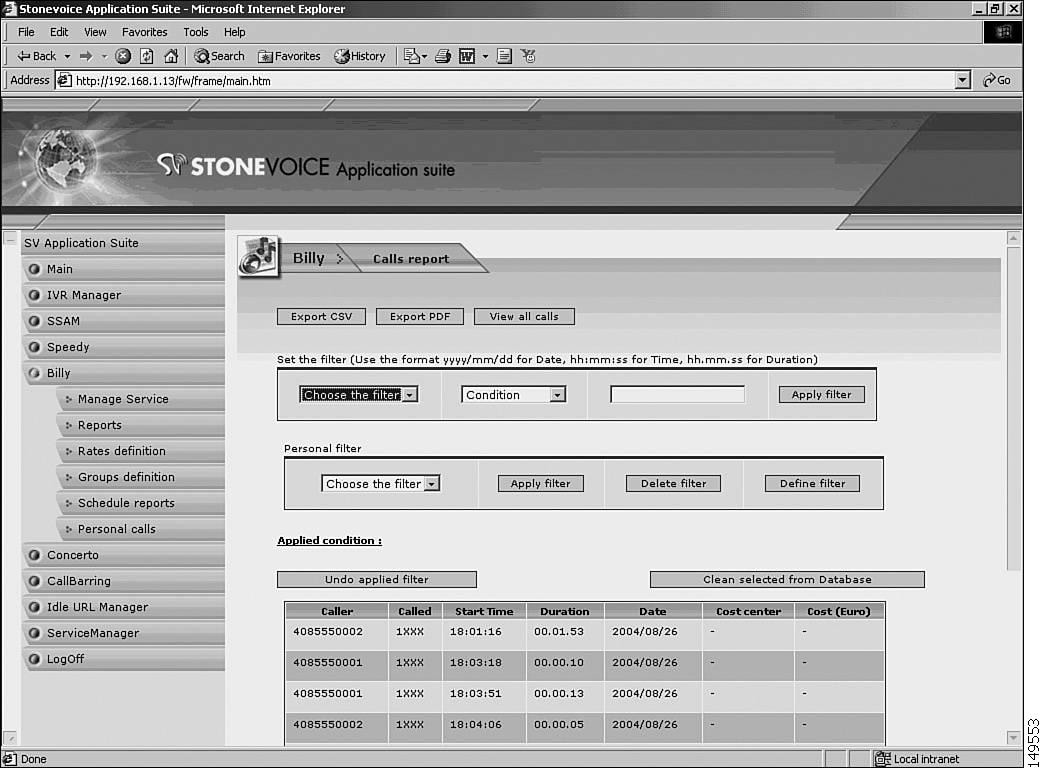
Task: Open the Tools menu
Action: click(195, 32)
